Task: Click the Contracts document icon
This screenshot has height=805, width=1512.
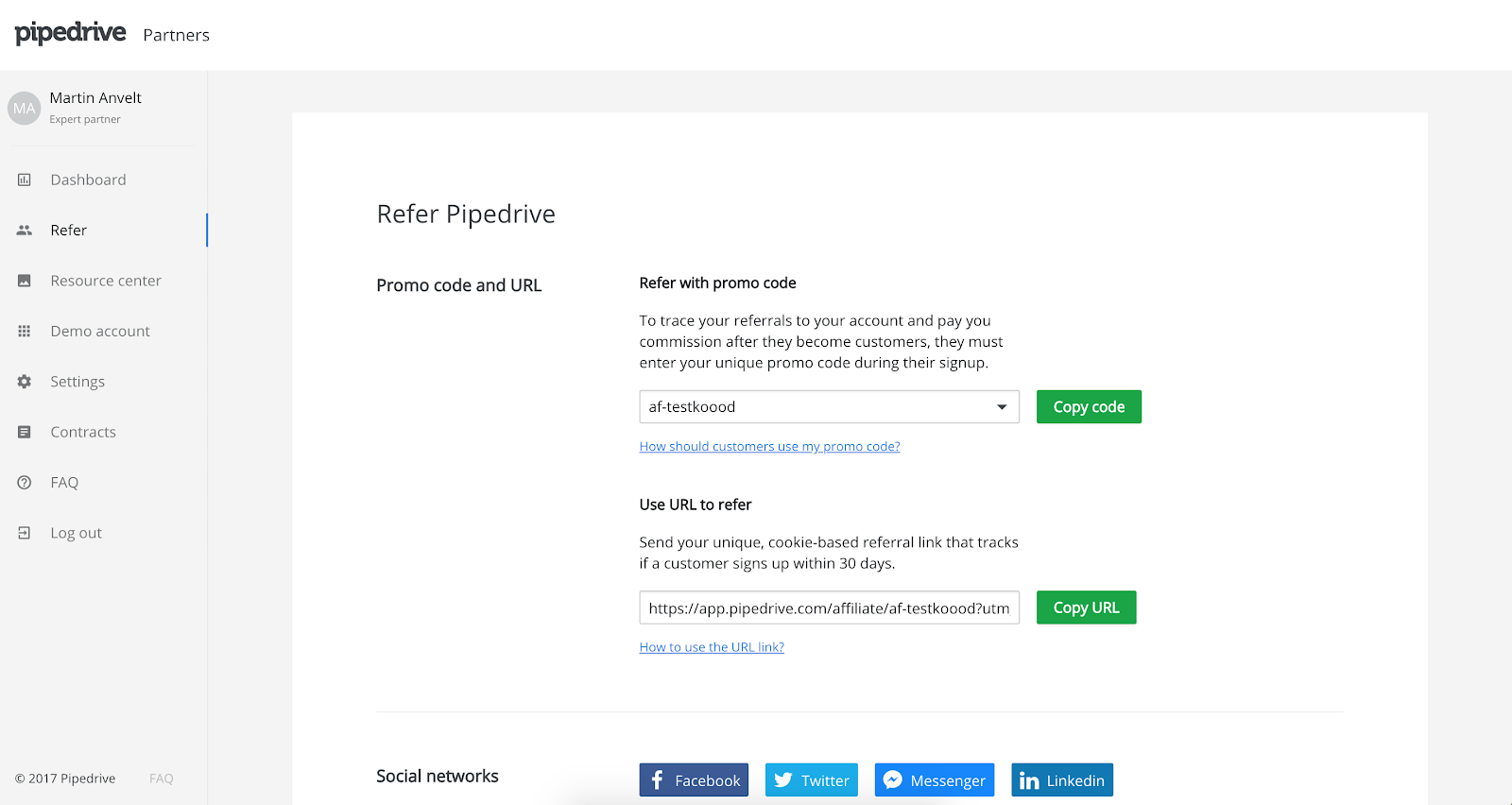Action: coord(25,432)
